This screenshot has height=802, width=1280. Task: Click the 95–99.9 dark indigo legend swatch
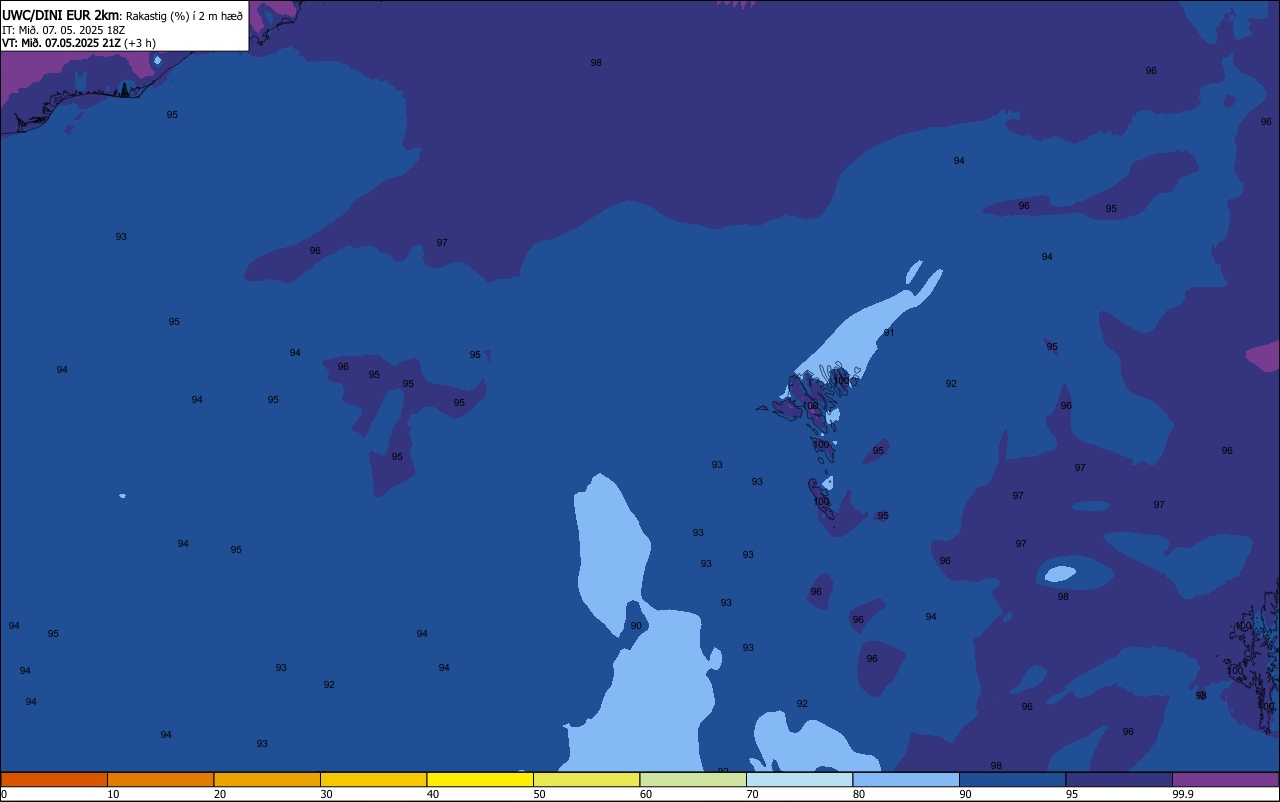[1119, 779]
